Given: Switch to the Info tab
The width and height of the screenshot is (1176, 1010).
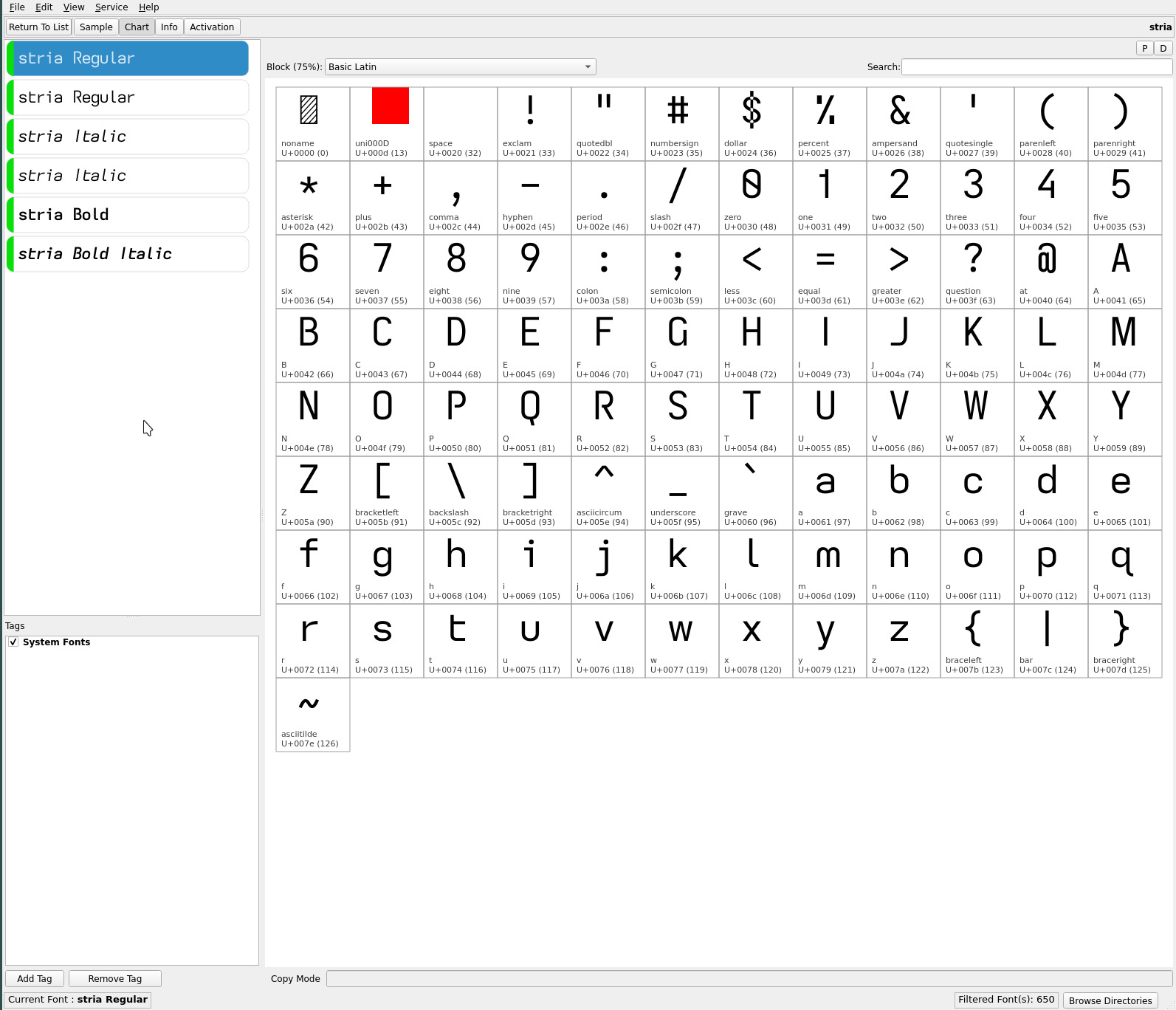Looking at the screenshot, I should (169, 27).
